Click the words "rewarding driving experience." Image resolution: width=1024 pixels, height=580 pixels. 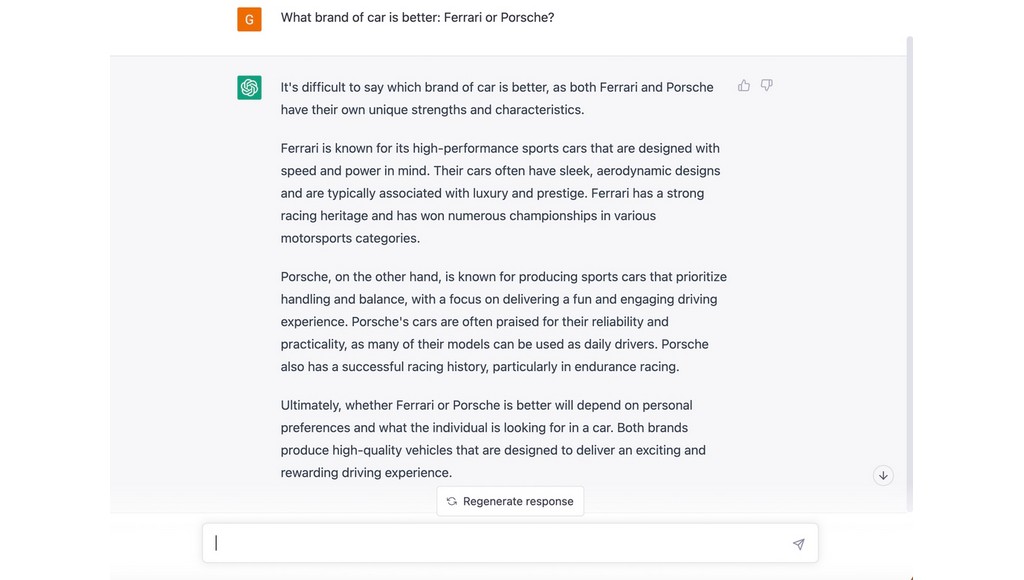point(366,472)
